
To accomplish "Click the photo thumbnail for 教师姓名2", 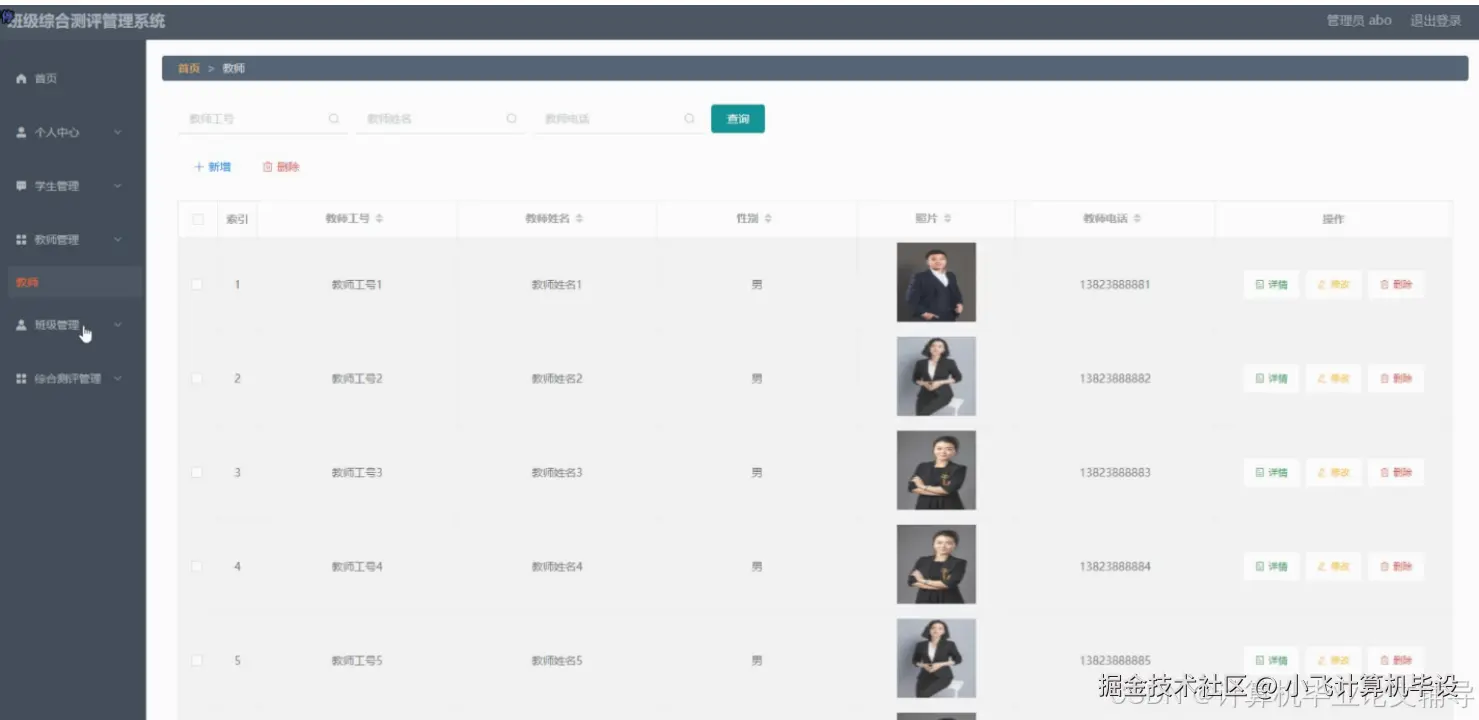I will click(936, 376).
